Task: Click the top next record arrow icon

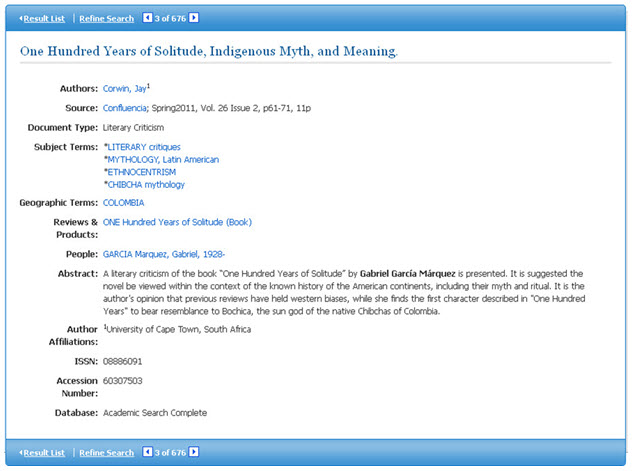Action: tap(194, 18)
